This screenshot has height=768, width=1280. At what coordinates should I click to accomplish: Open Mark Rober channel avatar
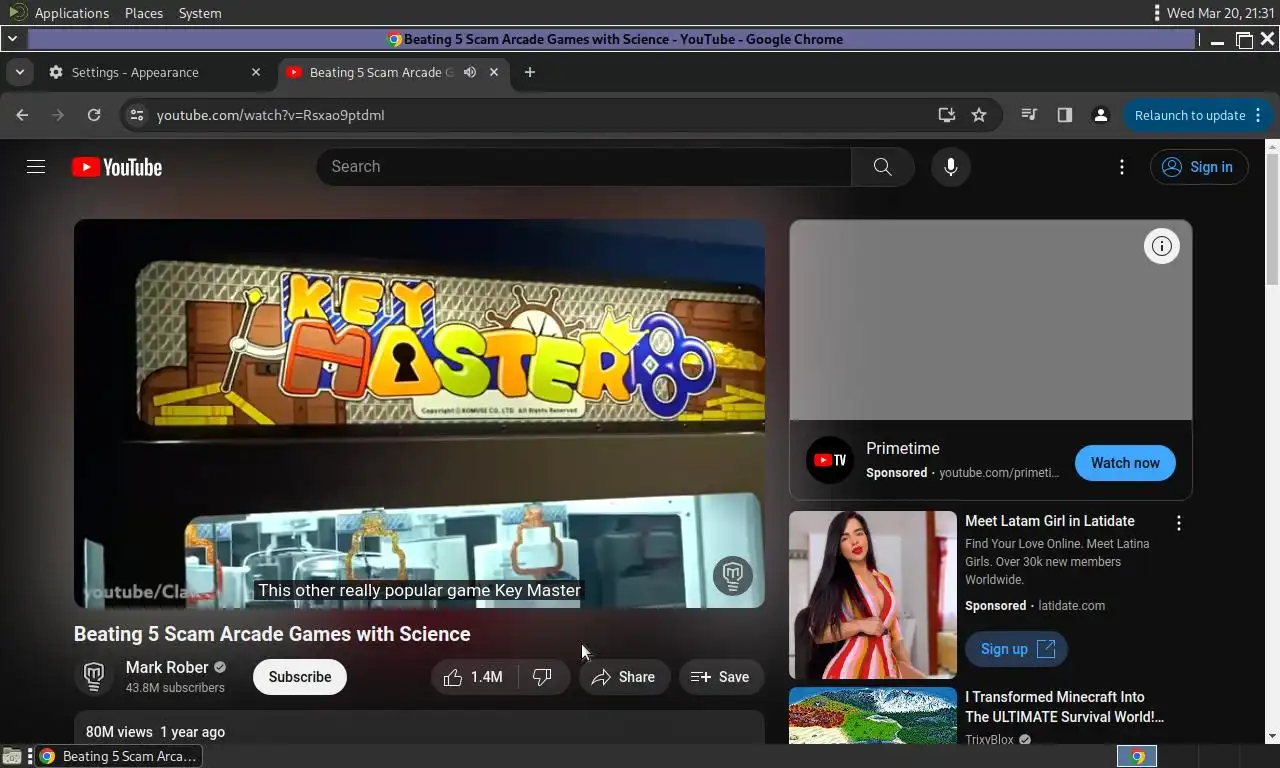[94, 677]
